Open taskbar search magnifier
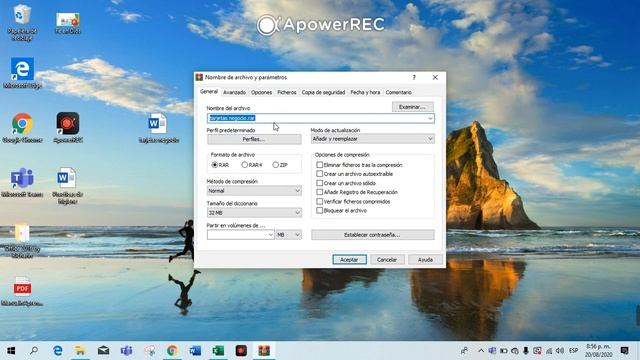Image resolution: width=640 pixels, height=360 pixels. [34, 351]
